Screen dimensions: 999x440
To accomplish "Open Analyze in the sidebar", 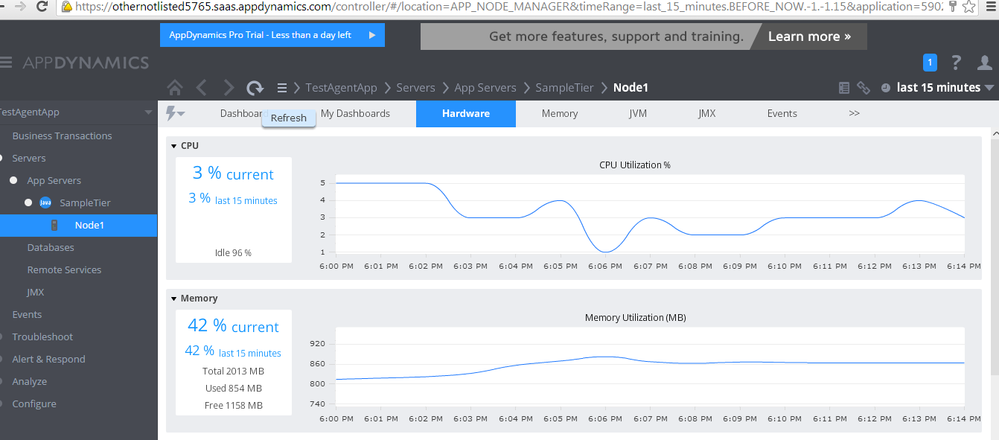I will [29, 381].
